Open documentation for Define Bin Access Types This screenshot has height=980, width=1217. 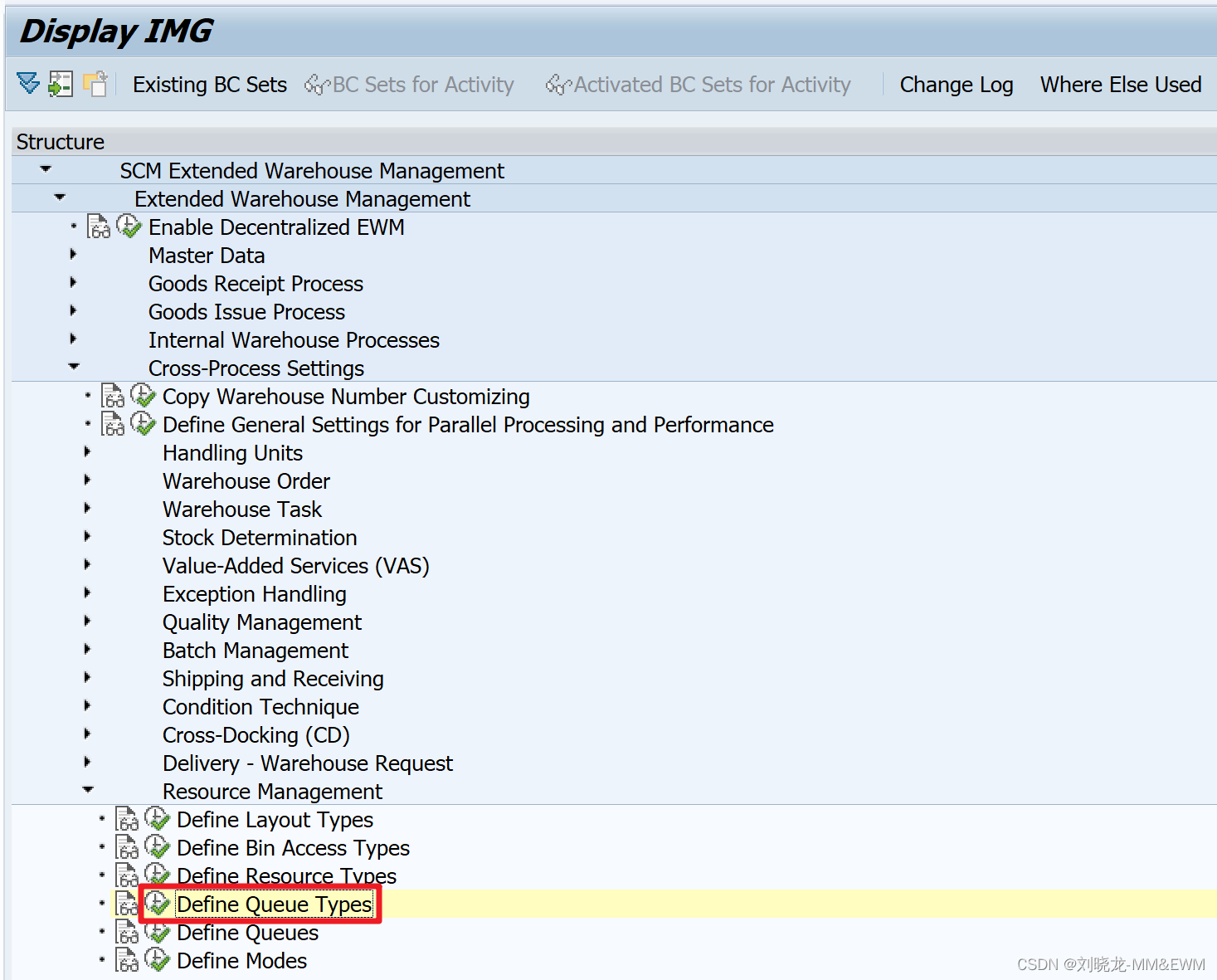tap(126, 847)
